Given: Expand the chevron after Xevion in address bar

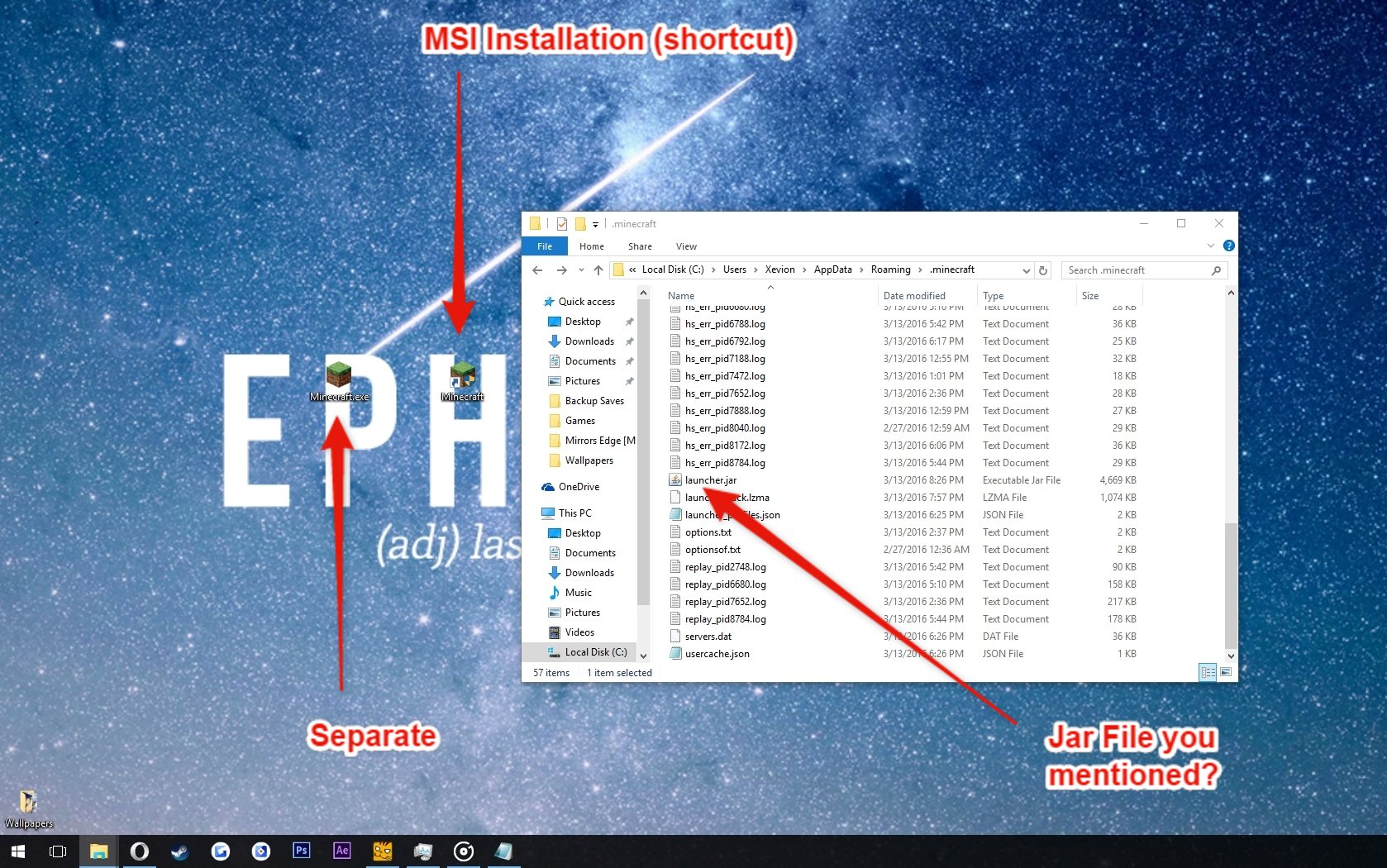Looking at the screenshot, I should (804, 269).
